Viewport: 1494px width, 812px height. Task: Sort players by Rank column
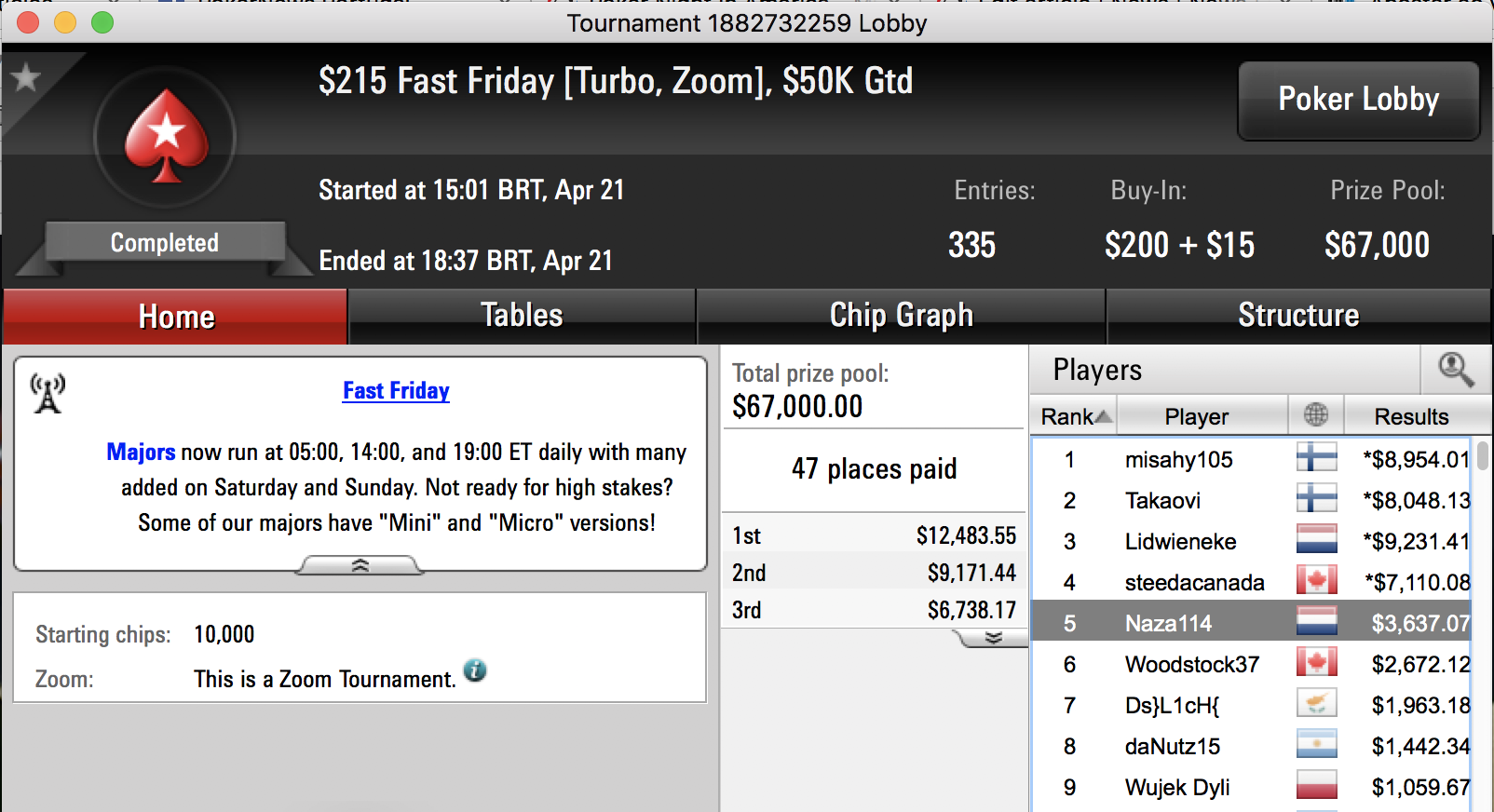pos(1075,415)
